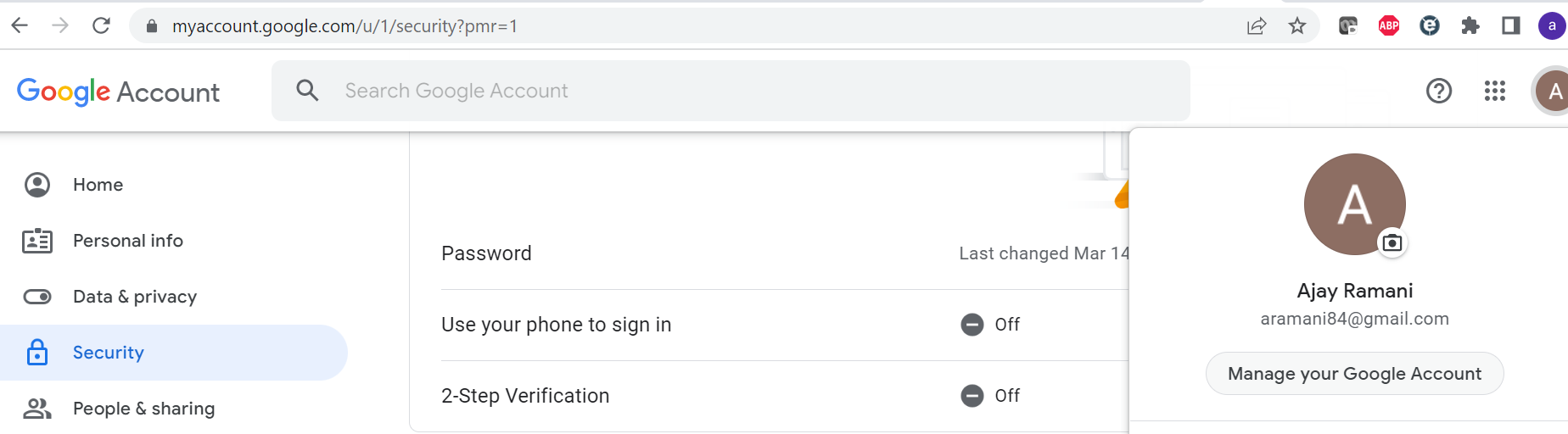Viewport: 1568px width, 434px height.
Task: Click Manage your Google Account button
Action: (1354, 374)
